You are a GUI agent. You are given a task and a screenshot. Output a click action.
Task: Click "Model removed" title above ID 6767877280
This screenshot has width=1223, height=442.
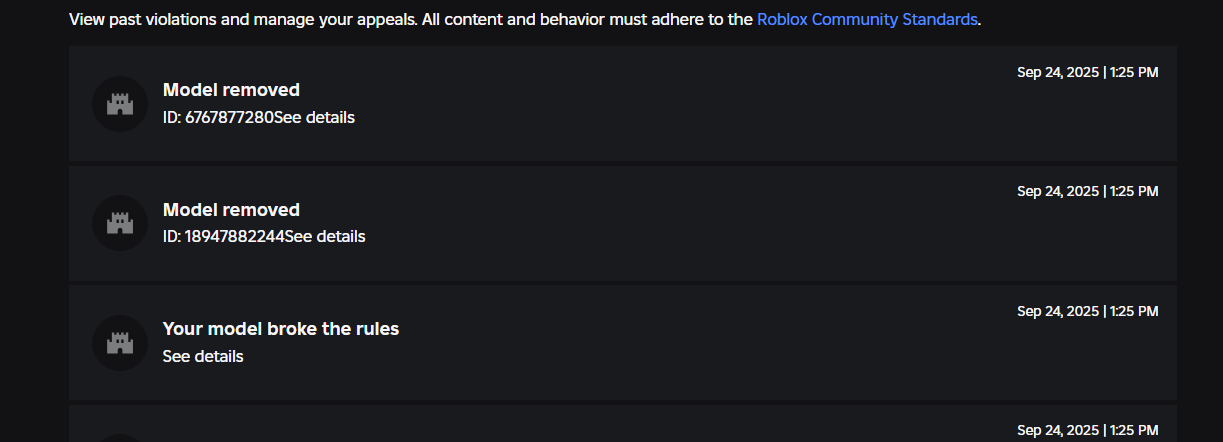231,90
